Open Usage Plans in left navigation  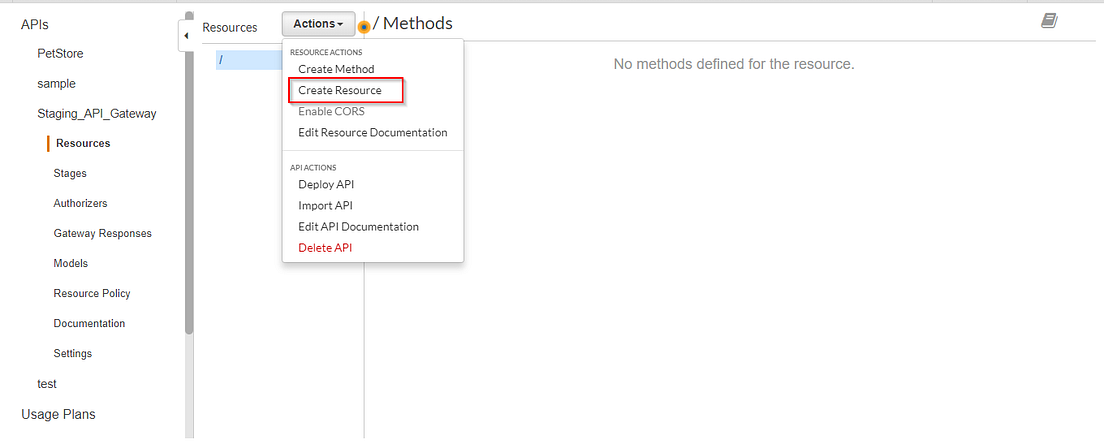coord(58,414)
